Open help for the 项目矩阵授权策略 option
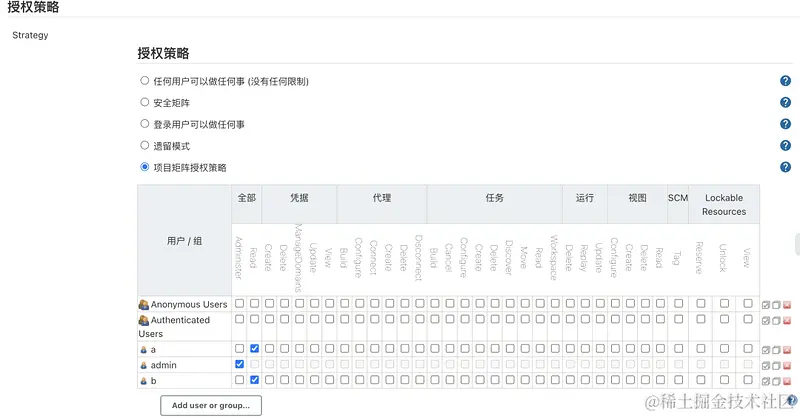 [x=785, y=167]
